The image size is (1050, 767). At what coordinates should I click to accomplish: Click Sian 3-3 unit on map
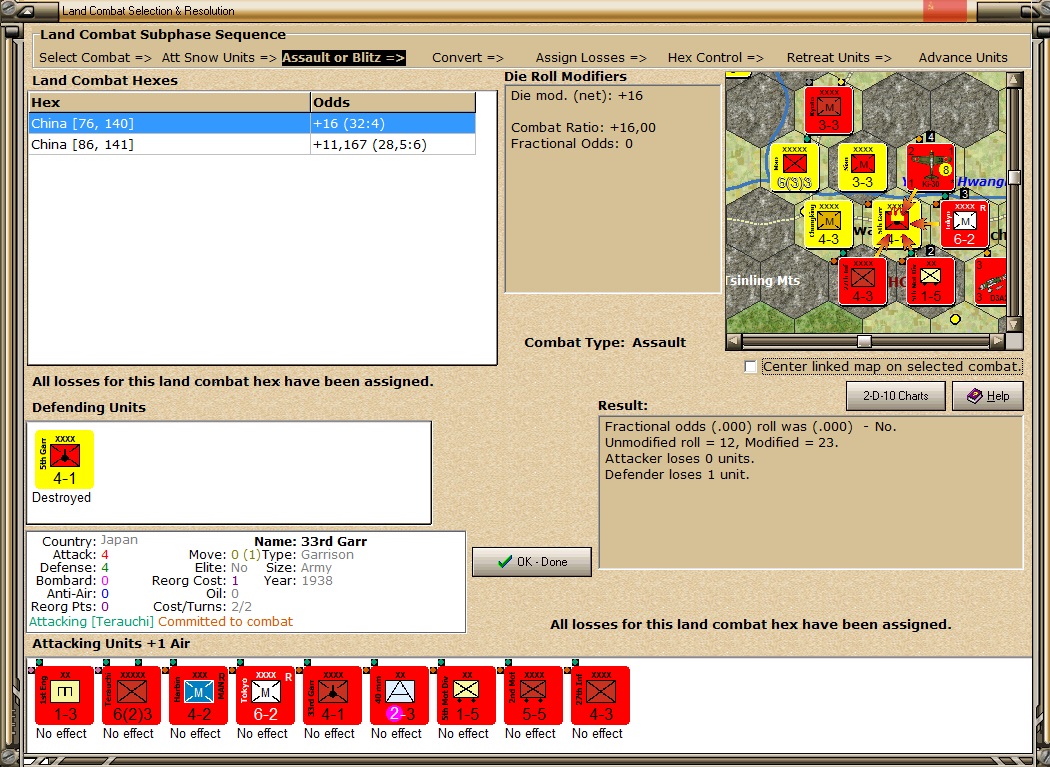[x=862, y=167]
